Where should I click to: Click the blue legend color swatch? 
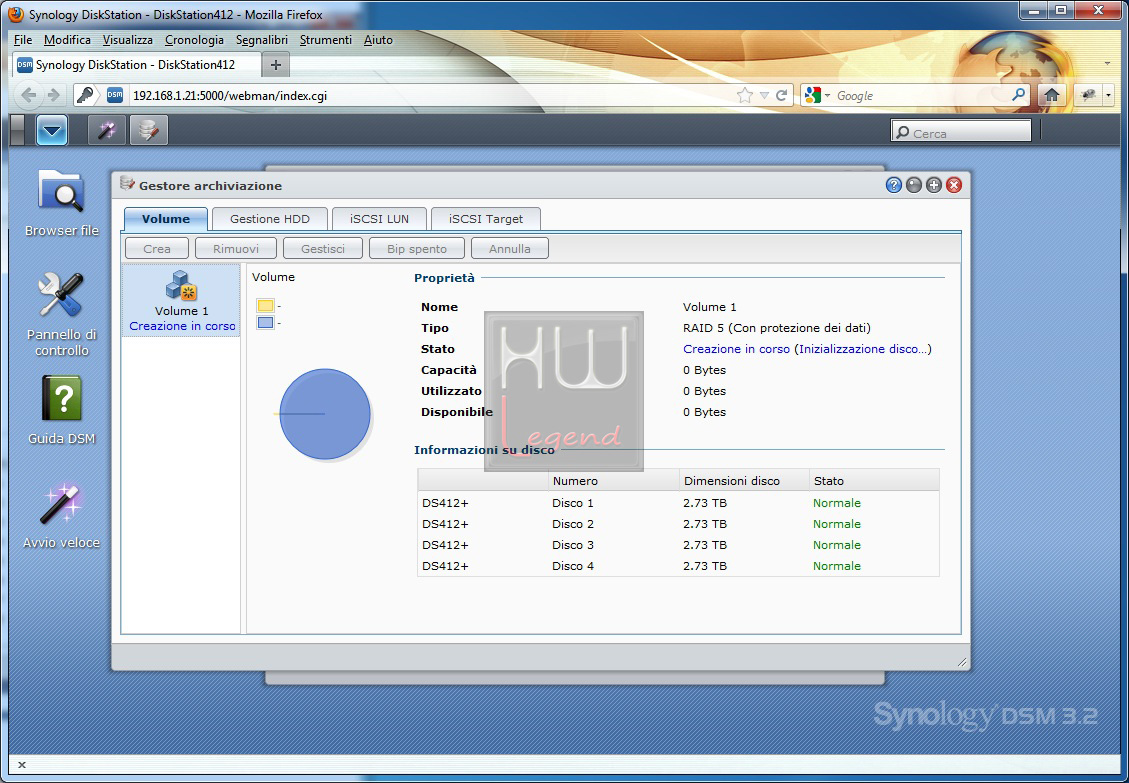[x=266, y=323]
